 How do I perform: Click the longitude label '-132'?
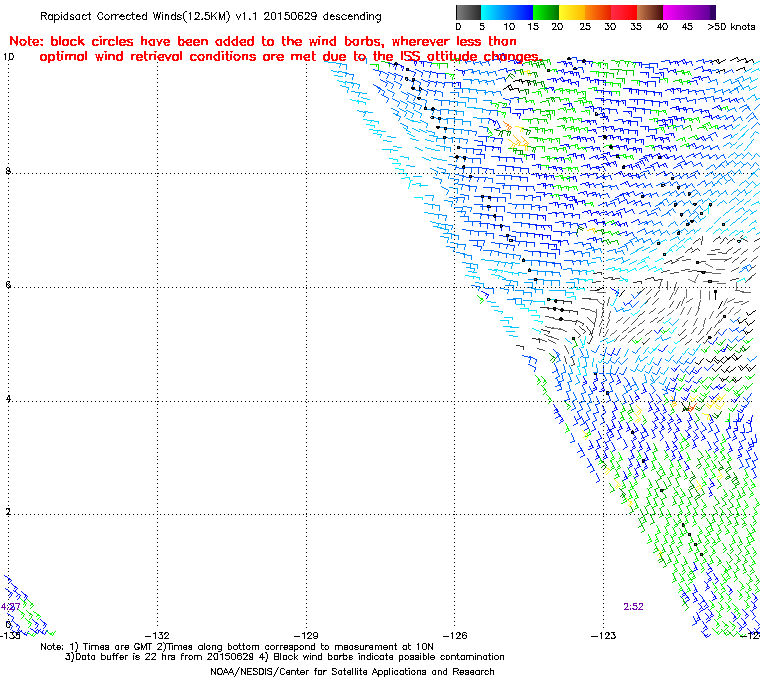pos(158,635)
